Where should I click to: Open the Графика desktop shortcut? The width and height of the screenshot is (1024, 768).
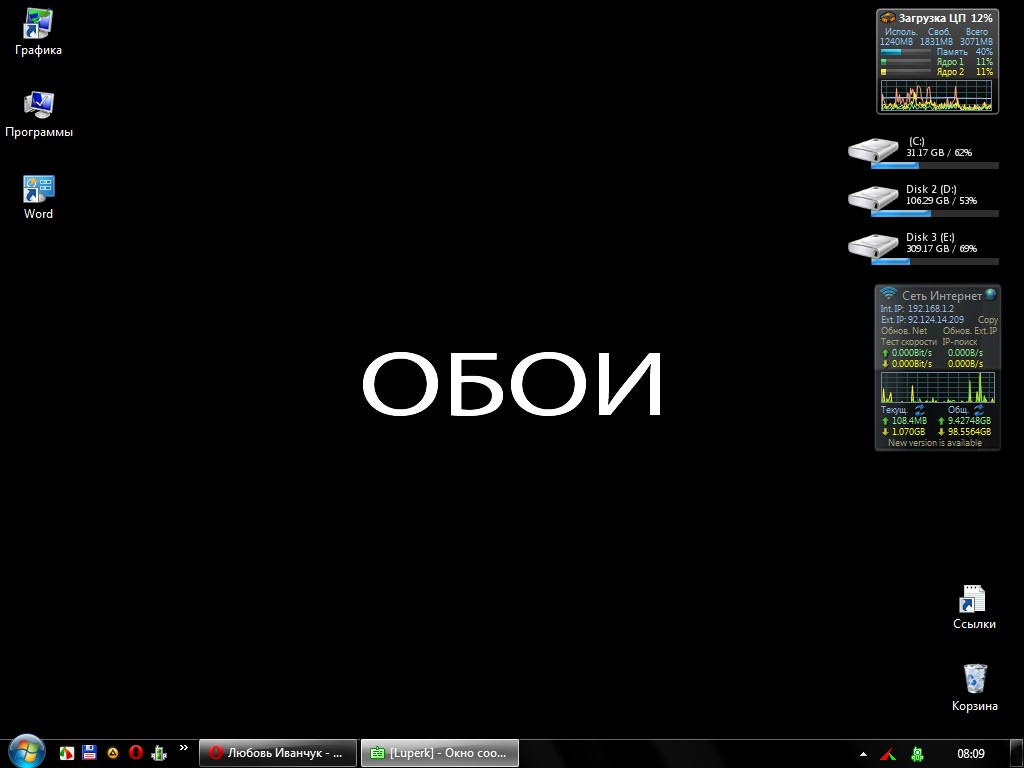pos(38,29)
